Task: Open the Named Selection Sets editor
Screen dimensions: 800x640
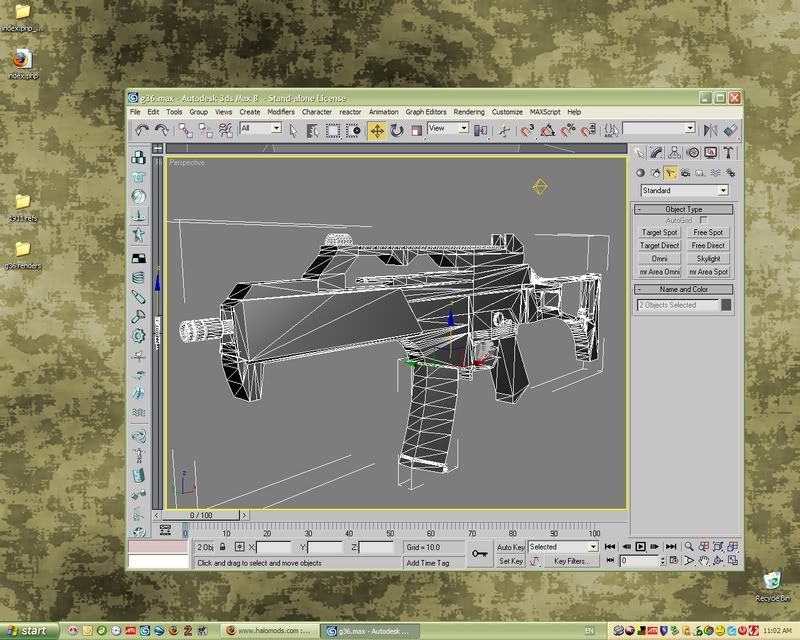Action: coord(611,131)
